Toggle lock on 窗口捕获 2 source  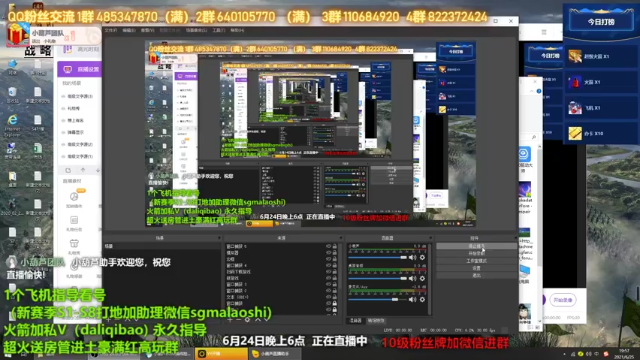click(x=335, y=291)
